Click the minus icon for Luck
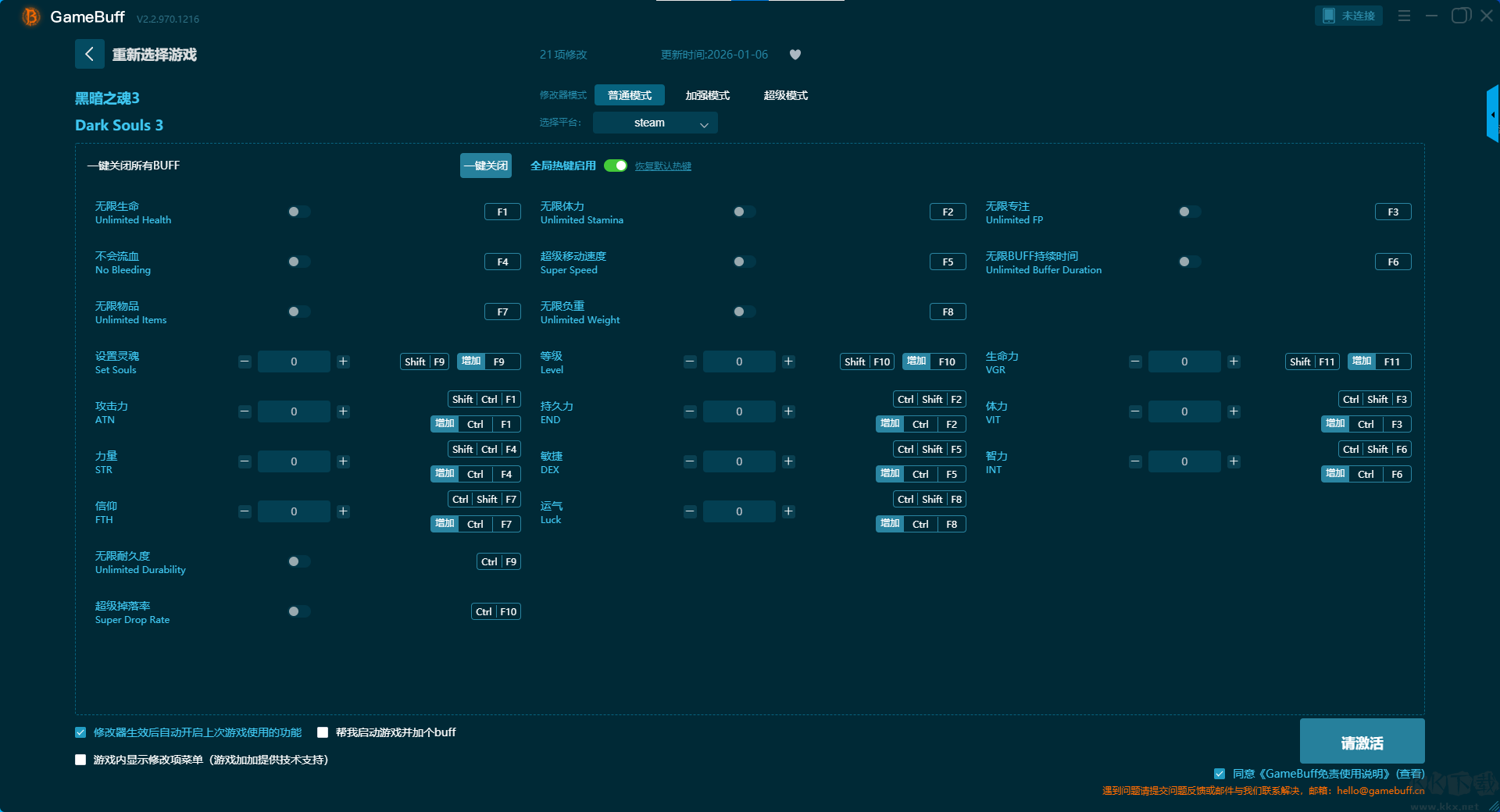This screenshot has width=1500, height=812. [690, 511]
